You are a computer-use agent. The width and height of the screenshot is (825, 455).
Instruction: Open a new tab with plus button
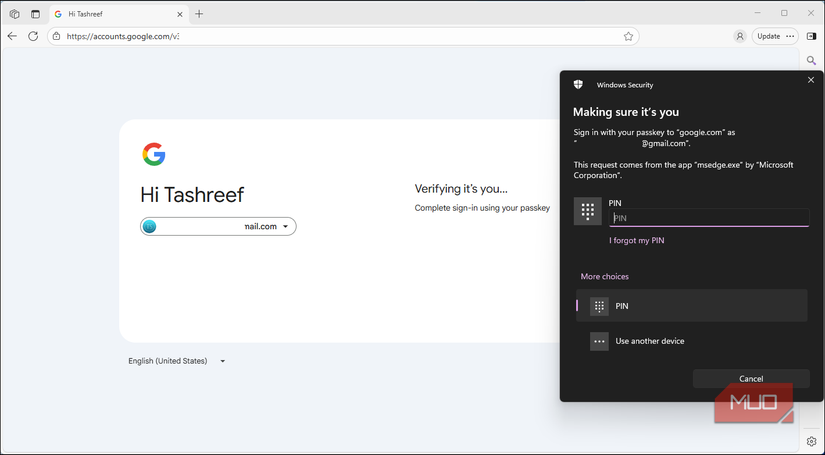pyautogui.click(x=199, y=14)
